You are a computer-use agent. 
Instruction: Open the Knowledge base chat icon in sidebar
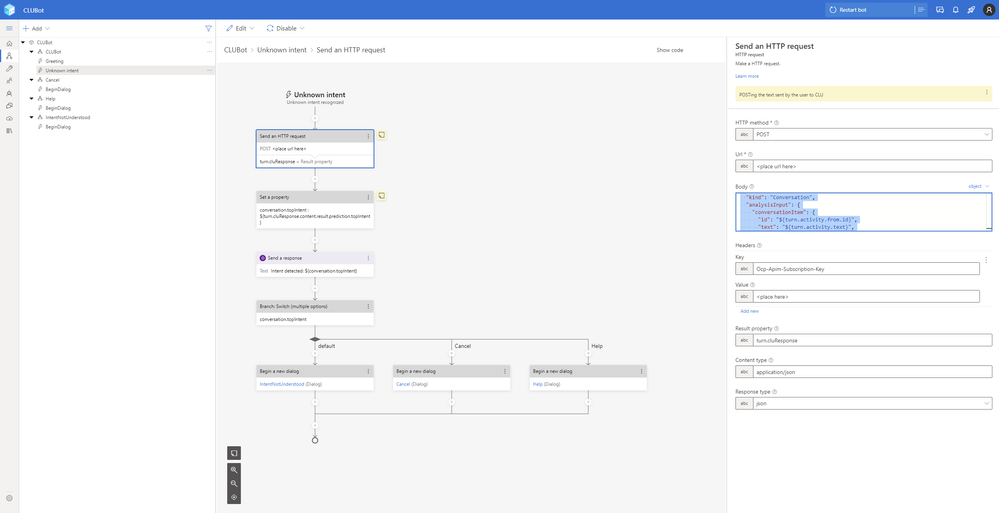[x=9, y=106]
